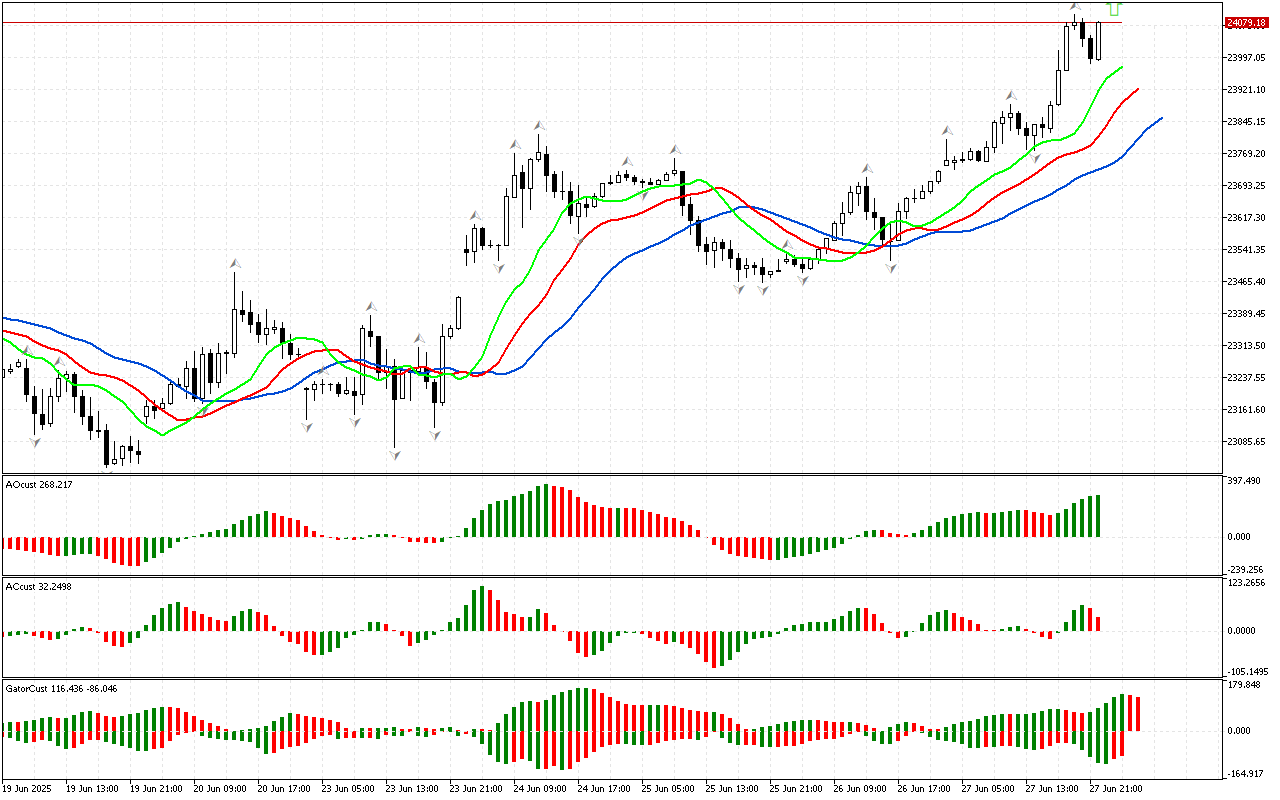The height and width of the screenshot is (800, 1280).
Task: Select the right end of the blue Alligator line
Action: [1161, 118]
